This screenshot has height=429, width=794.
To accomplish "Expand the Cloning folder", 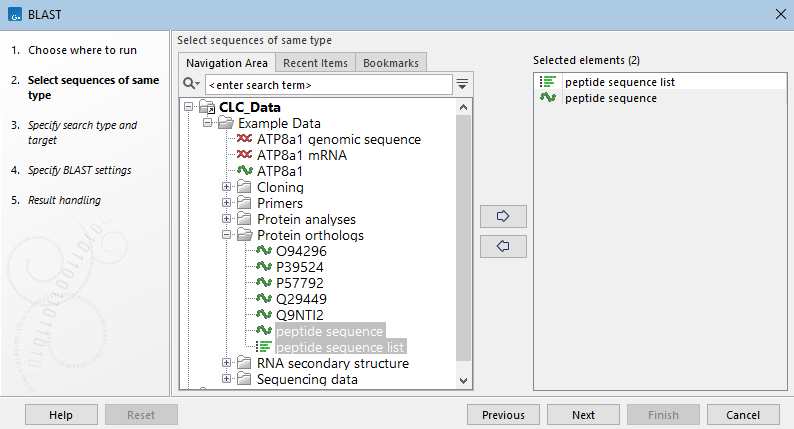I will click(x=227, y=187).
